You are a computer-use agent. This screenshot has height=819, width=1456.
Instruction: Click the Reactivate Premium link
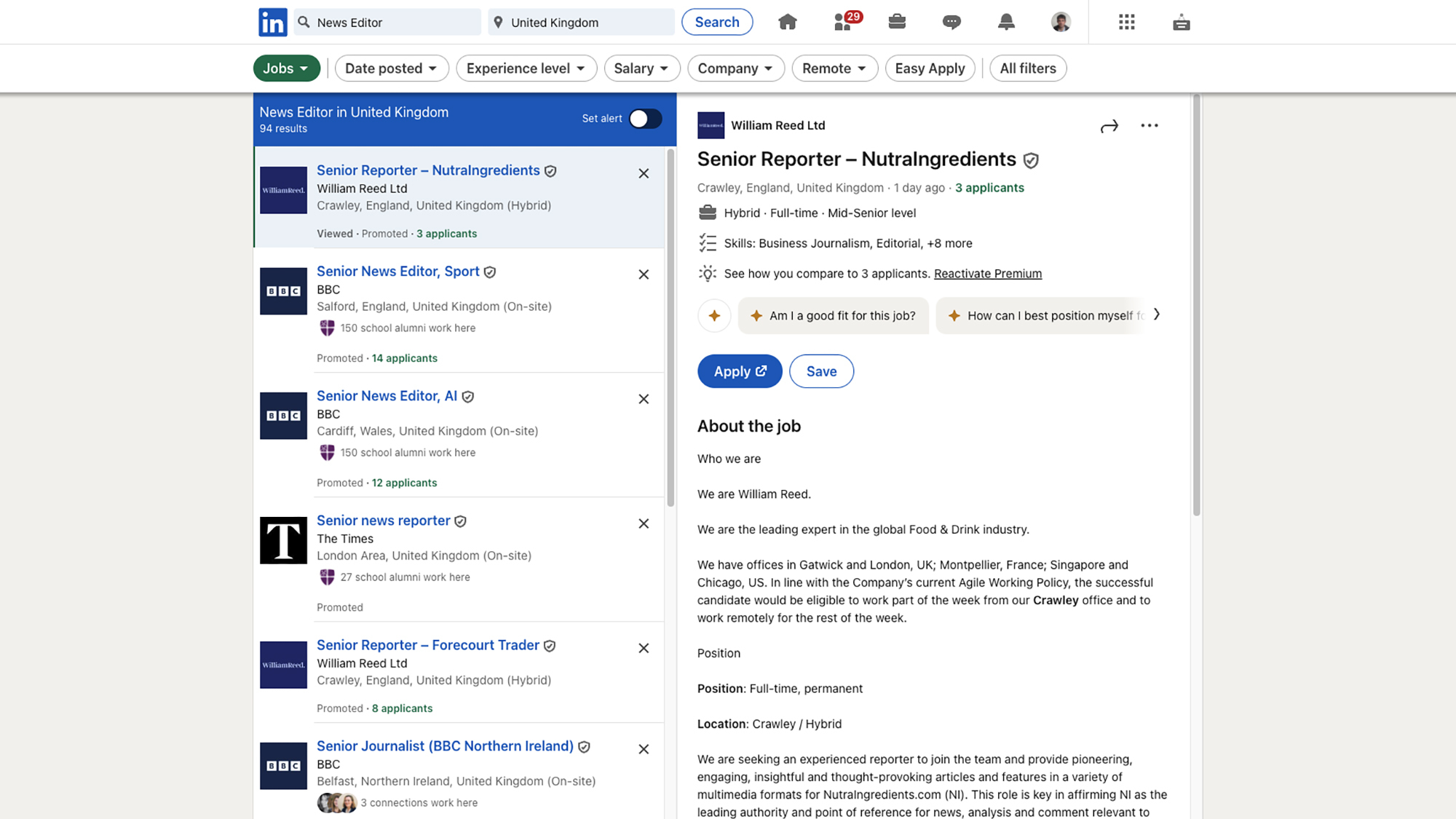point(988,274)
